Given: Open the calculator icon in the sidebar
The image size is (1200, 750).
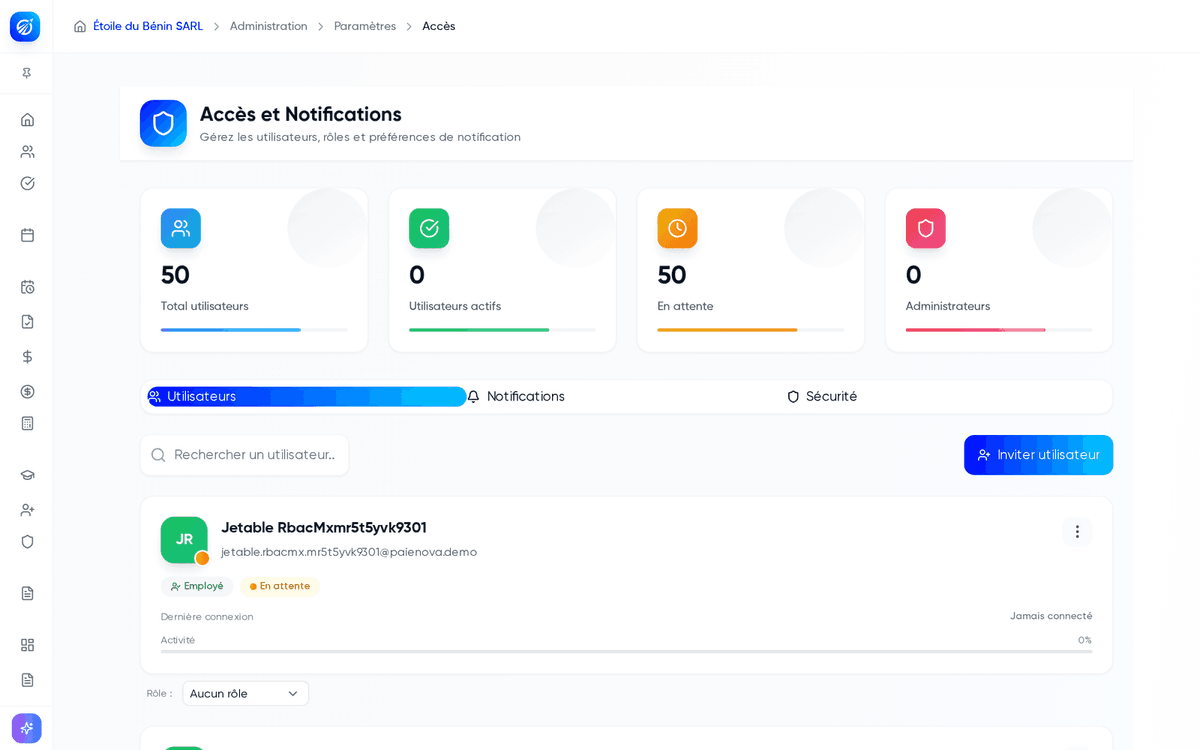Looking at the screenshot, I should [27, 423].
